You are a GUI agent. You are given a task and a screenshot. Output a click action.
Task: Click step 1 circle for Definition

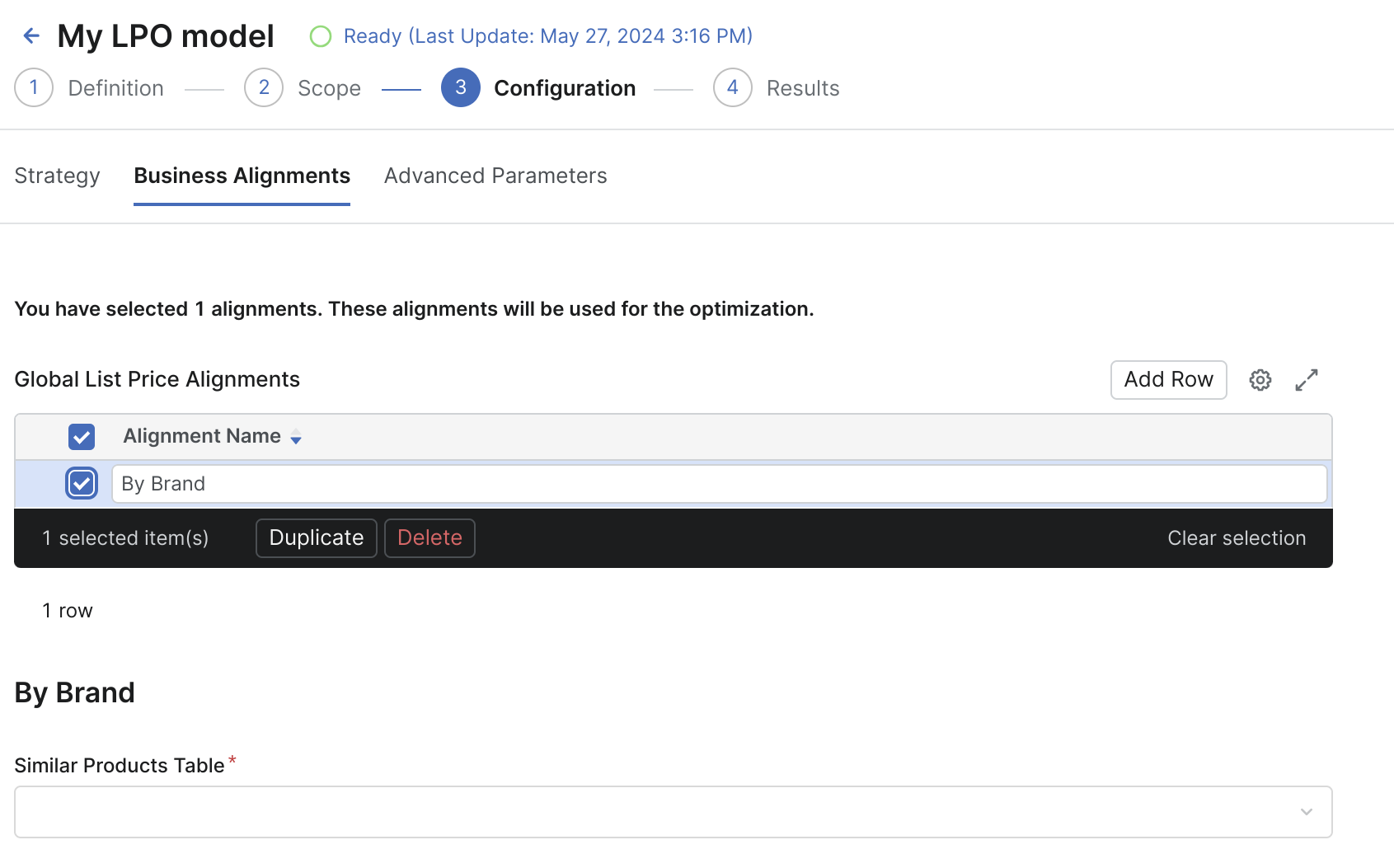(x=34, y=87)
